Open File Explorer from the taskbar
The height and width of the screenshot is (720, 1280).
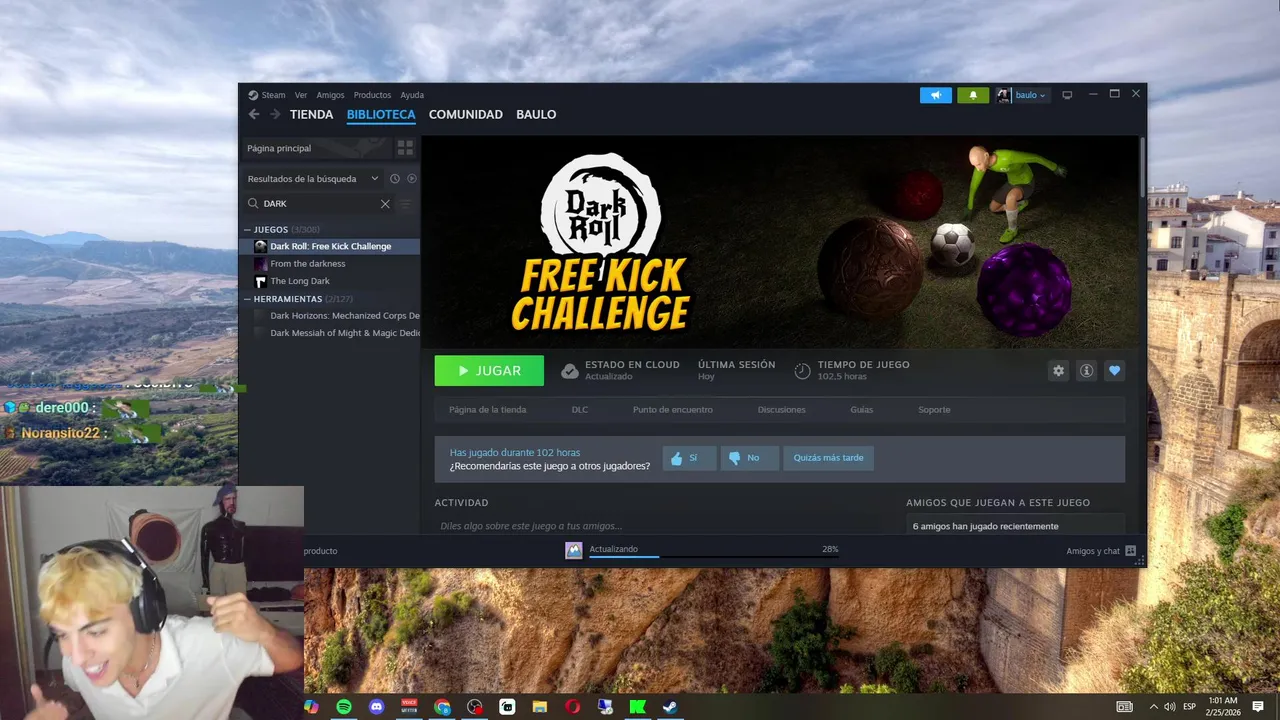coord(540,706)
